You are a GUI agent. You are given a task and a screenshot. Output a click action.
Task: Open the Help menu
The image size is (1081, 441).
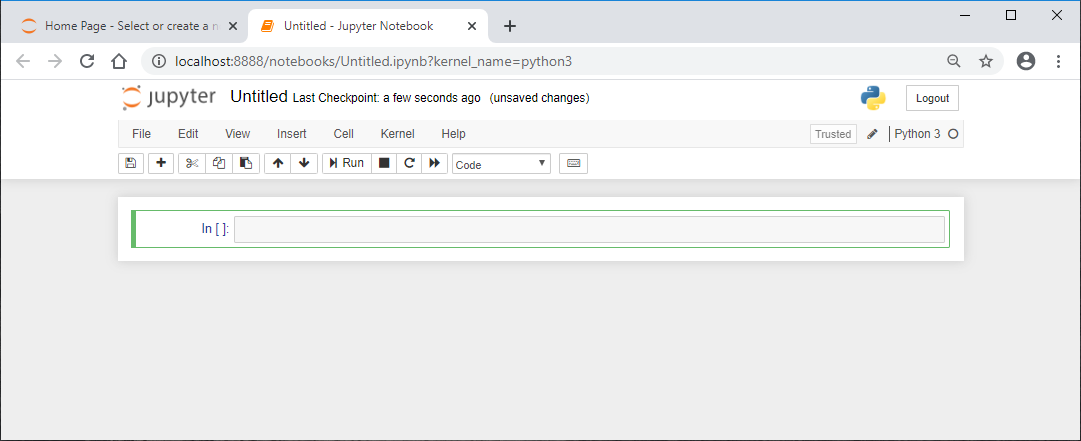[454, 134]
